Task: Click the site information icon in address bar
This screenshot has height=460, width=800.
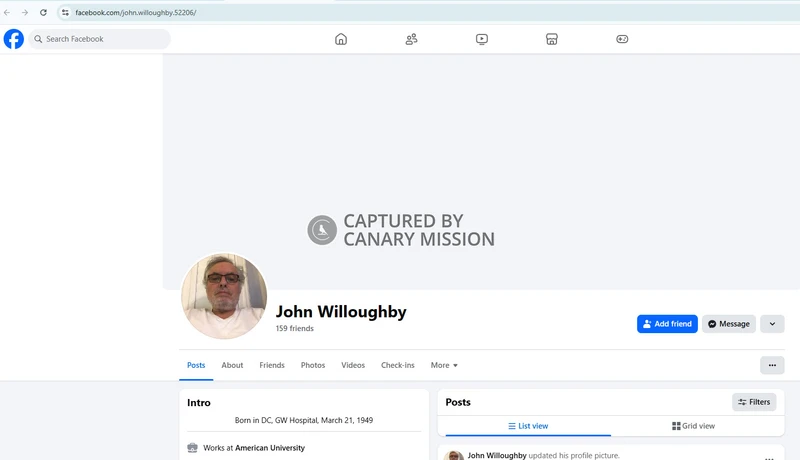Action: click(x=65, y=12)
